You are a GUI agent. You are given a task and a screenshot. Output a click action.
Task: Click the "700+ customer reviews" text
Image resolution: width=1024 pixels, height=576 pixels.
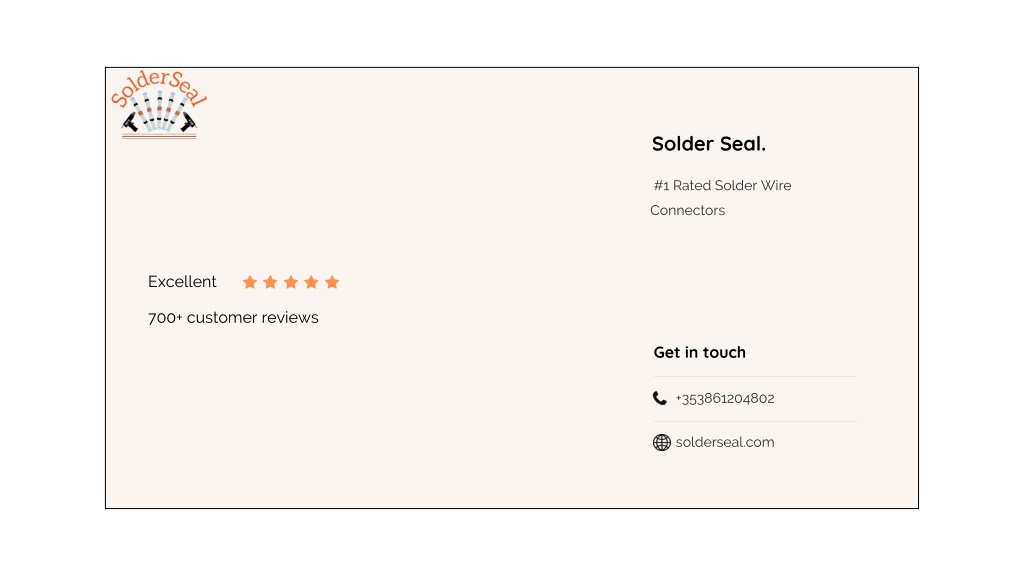(233, 317)
